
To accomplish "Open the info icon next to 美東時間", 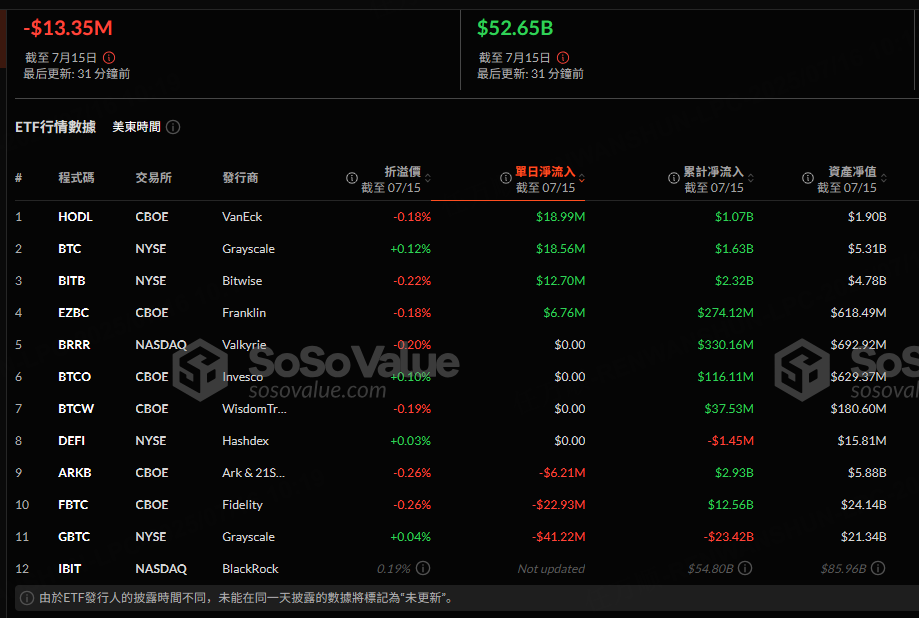I will (x=173, y=127).
